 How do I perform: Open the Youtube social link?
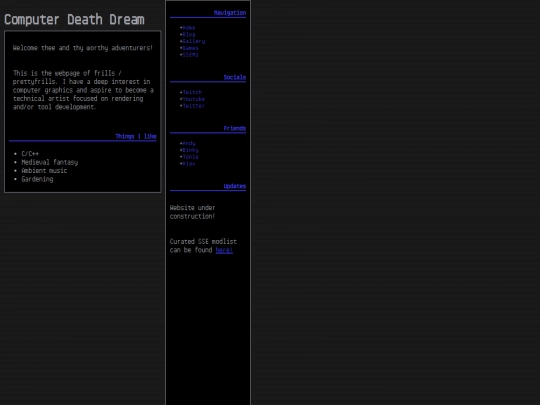pos(194,99)
